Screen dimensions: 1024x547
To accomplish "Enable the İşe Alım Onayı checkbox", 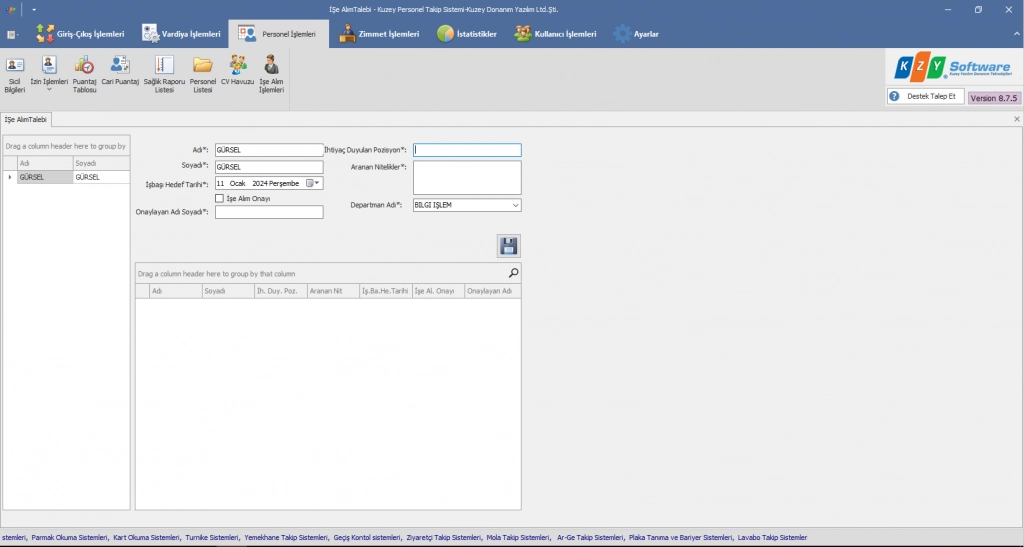I will pyautogui.click(x=219, y=198).
